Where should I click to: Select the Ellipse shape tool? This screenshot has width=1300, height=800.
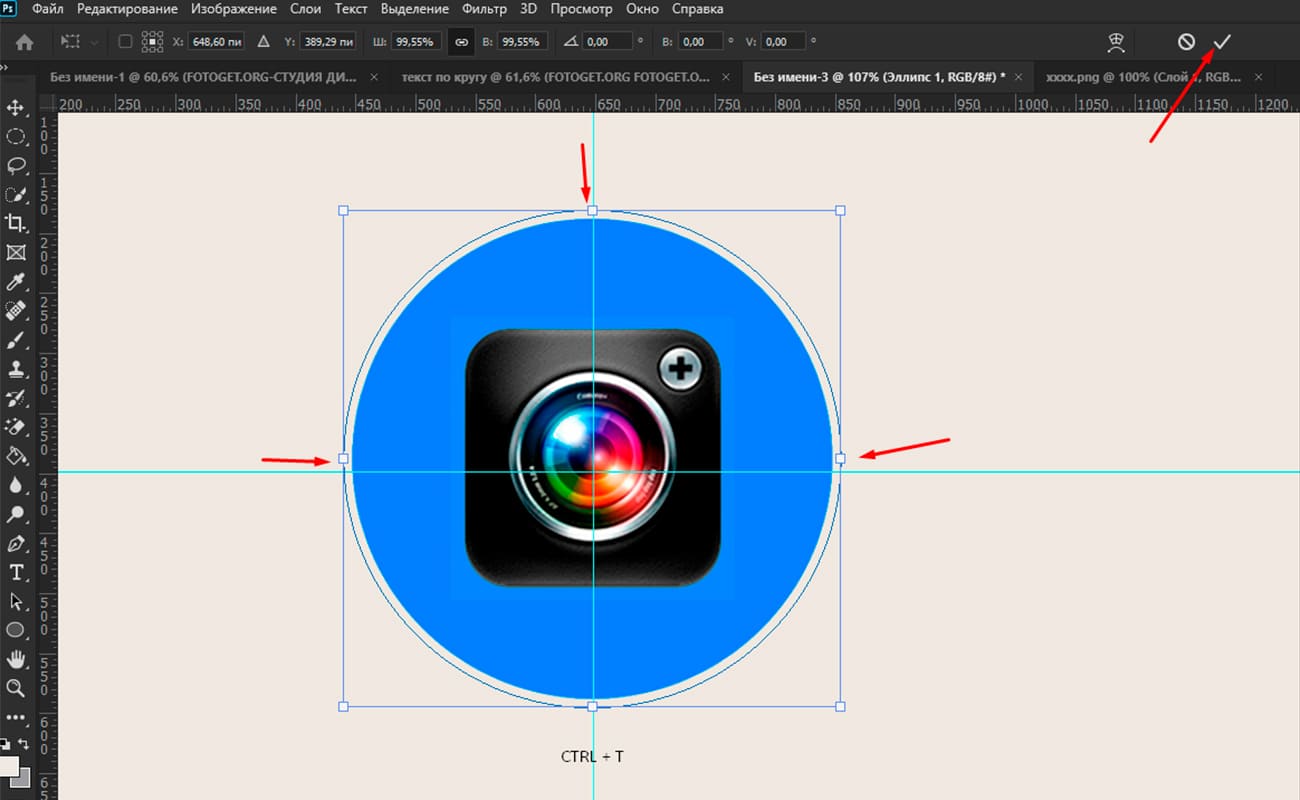[x=16, y=630]
